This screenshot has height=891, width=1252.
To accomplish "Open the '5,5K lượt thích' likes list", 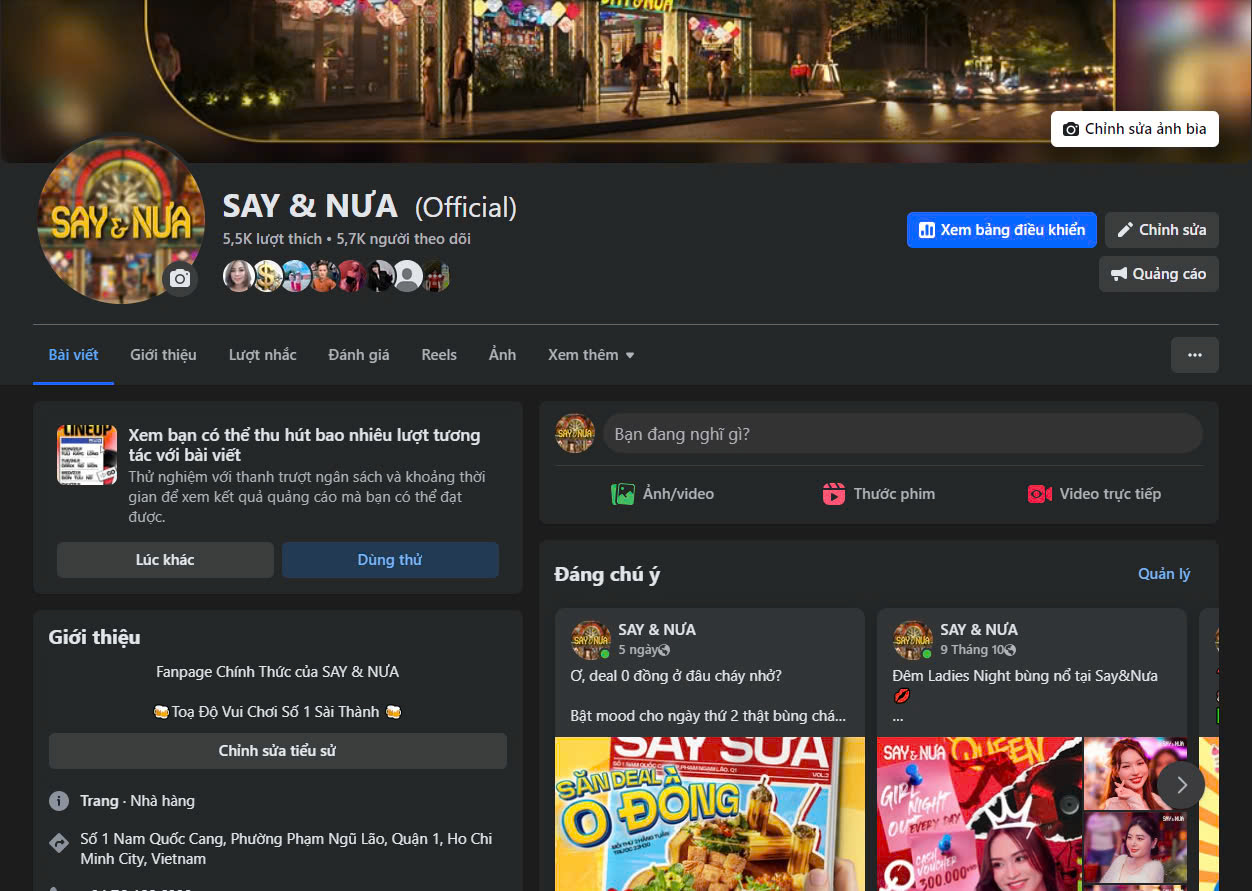I will point(272,239).
